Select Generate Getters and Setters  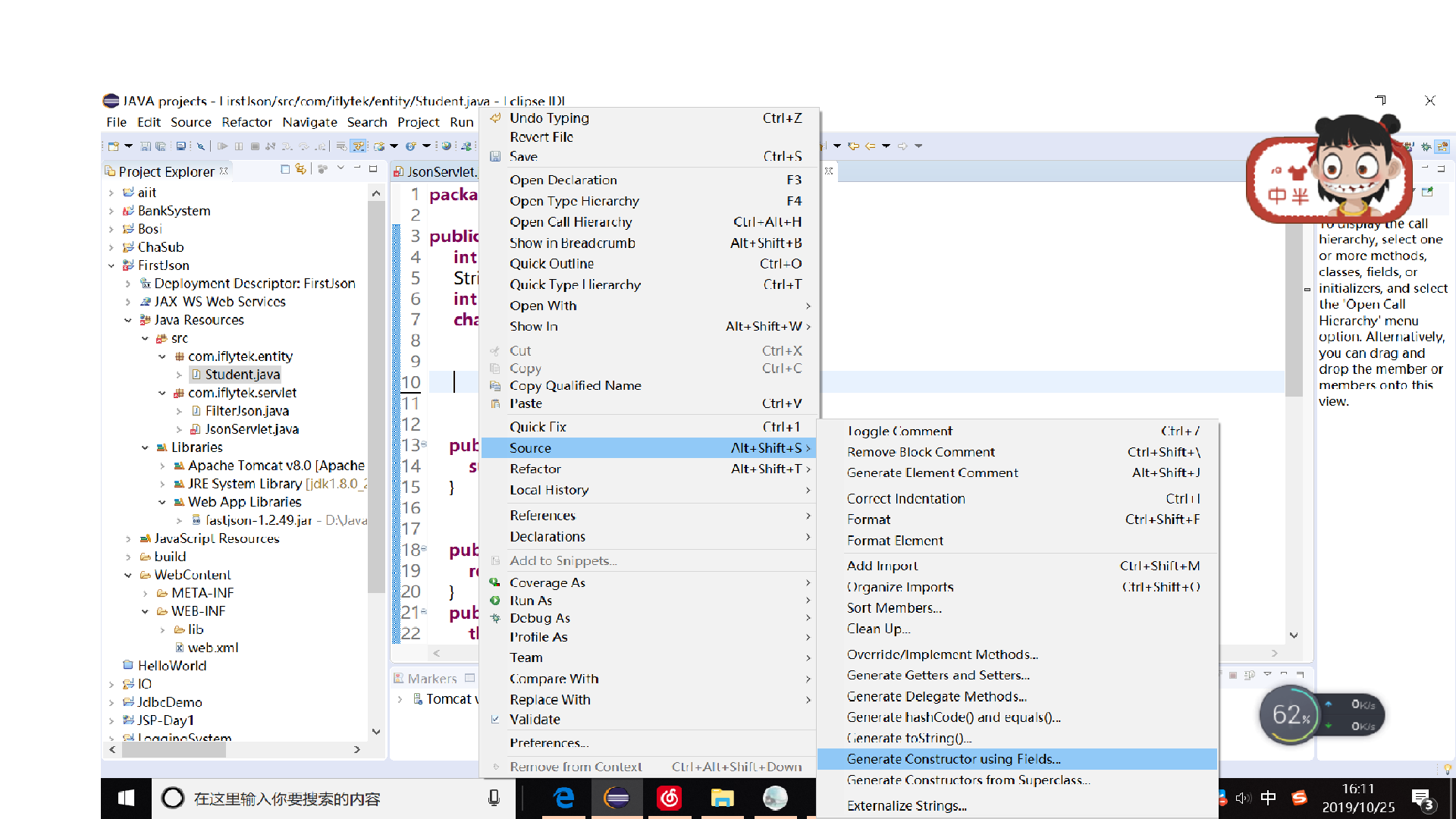pyautogui.click(x=938, y=675)
